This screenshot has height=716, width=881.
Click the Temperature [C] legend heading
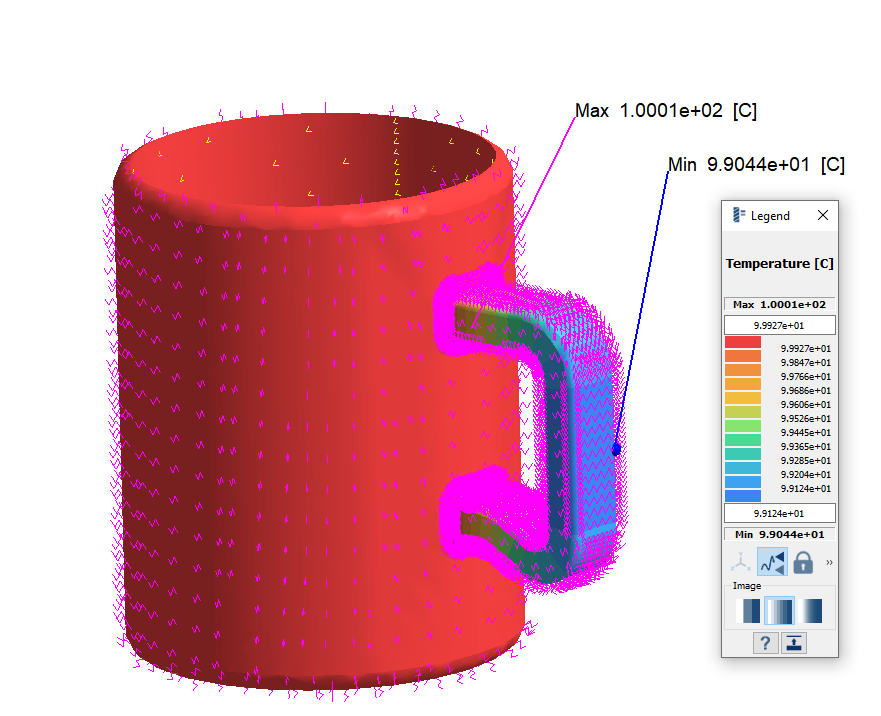point(780,264)
